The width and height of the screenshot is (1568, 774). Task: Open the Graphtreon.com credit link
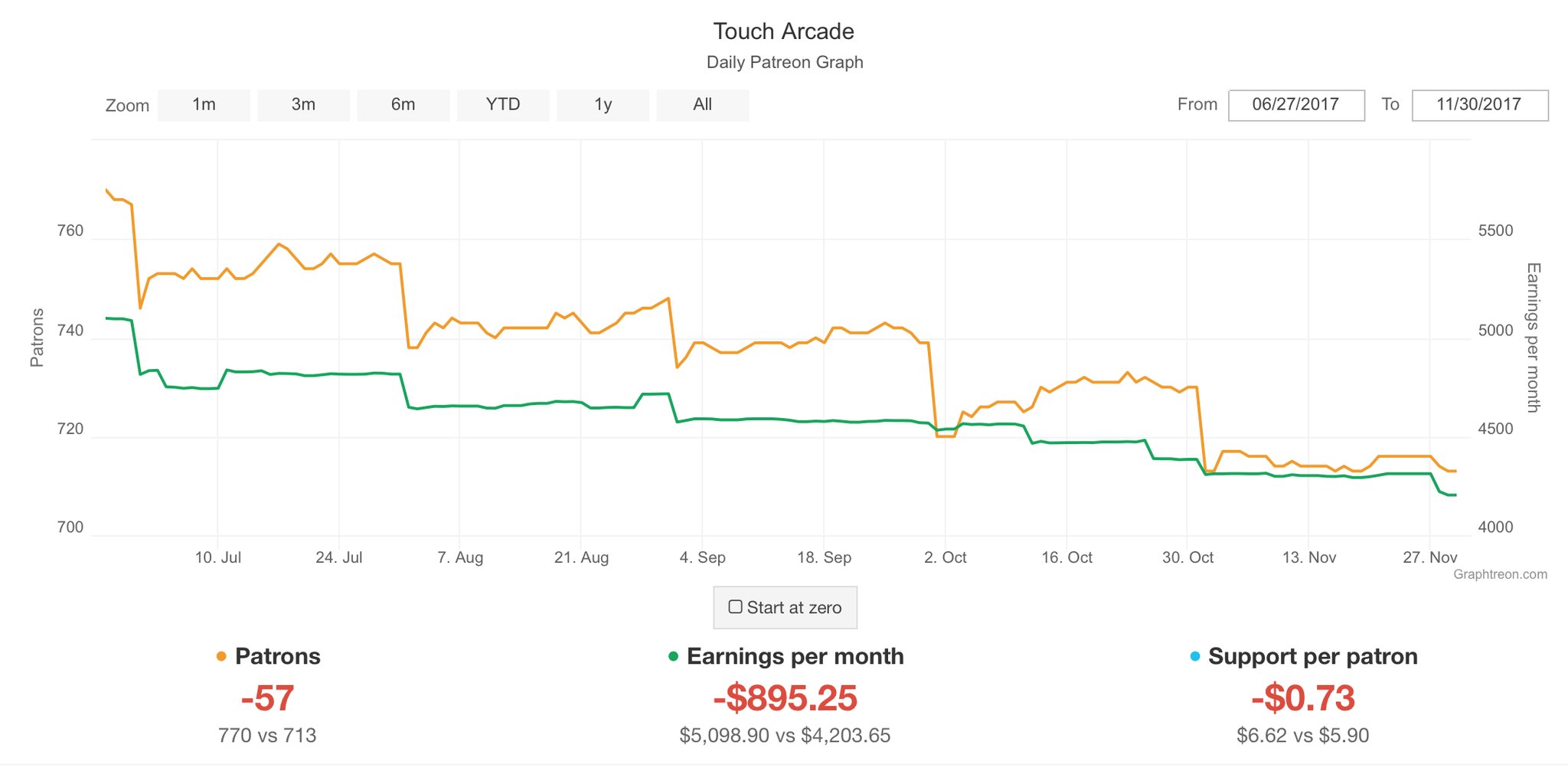point(1500,574)
